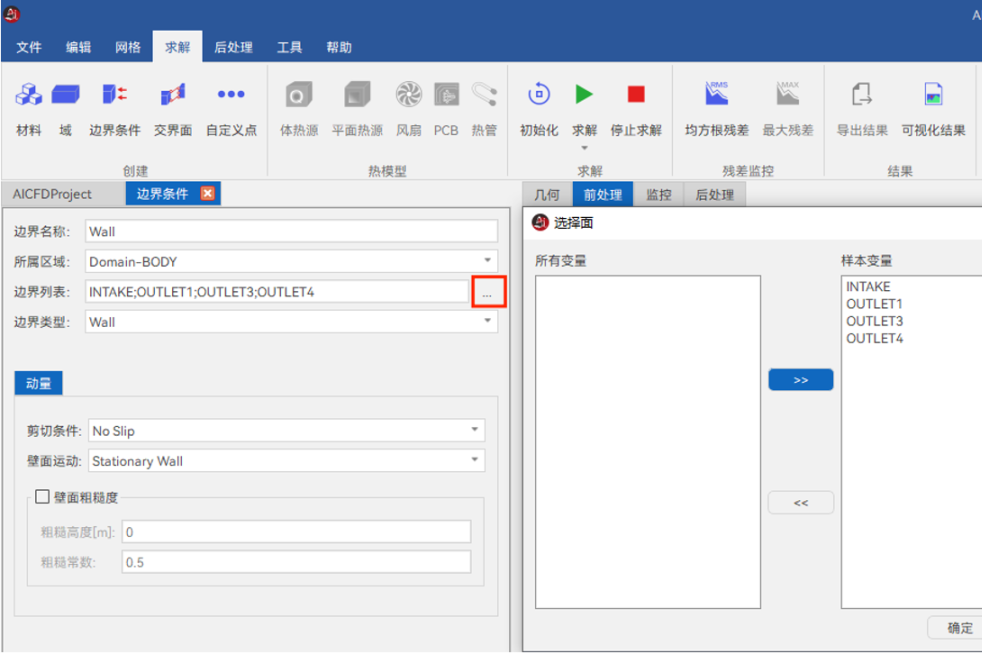Select the 平面热源 planar heat source icon
The width and height of the screenshot is (982, 653).
point(357,95)
